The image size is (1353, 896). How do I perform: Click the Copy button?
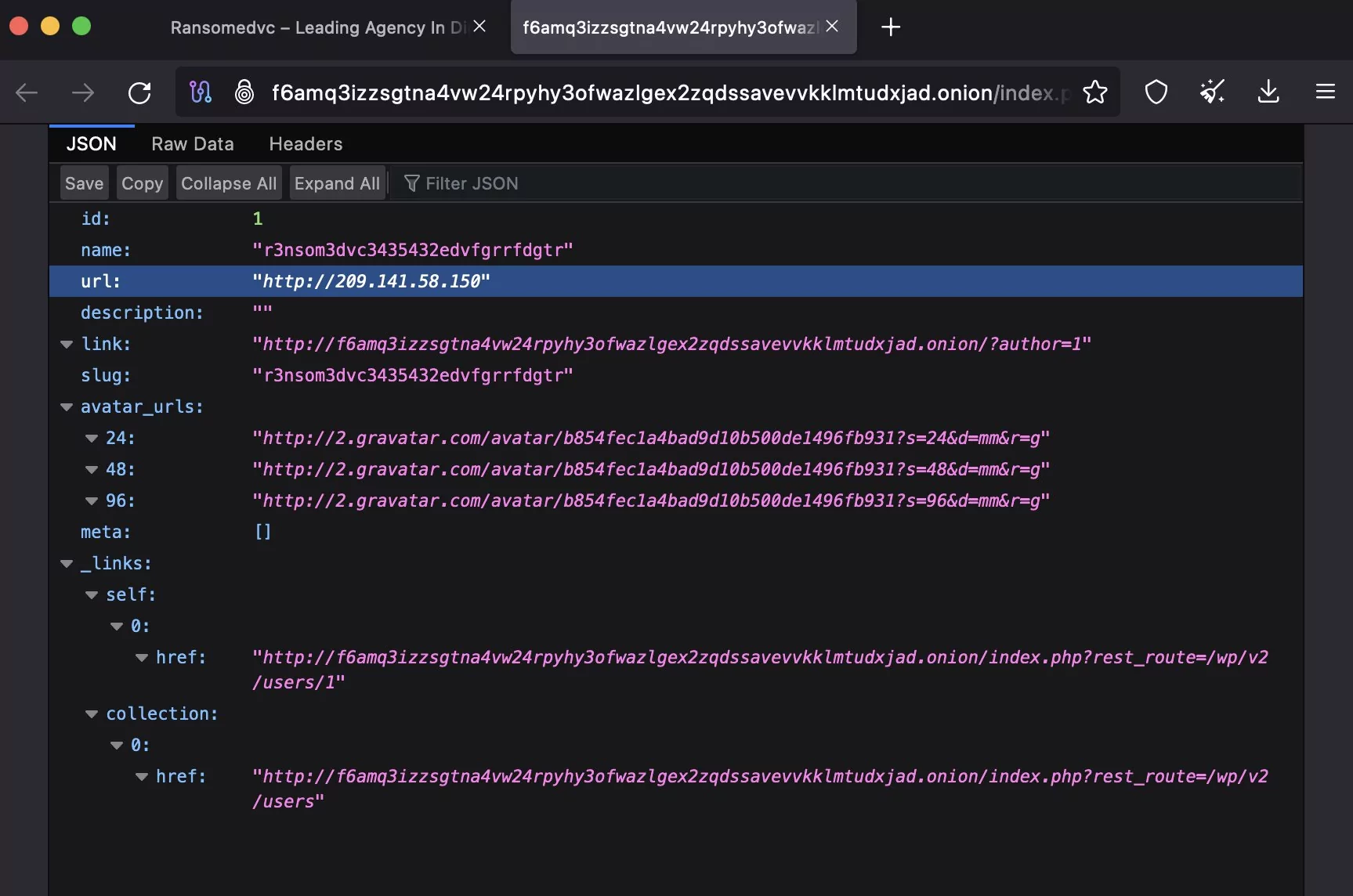click(142, 183)
